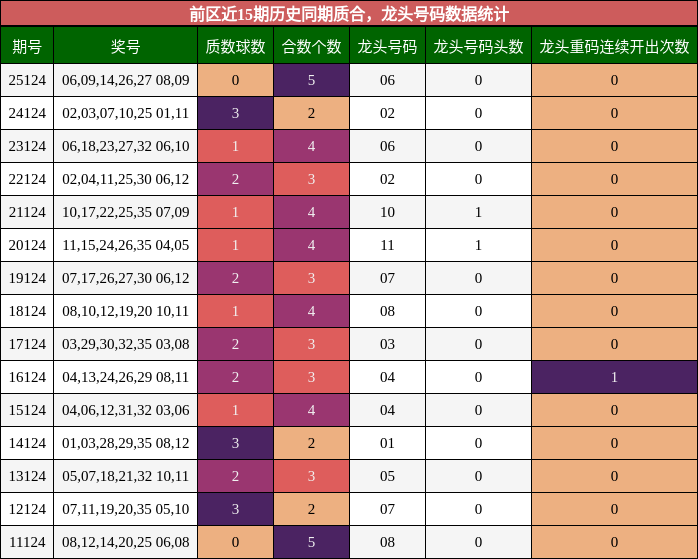The height and width of the screenshot is (559, 698).
Task: Click period number 13124
Action: pos(27,476)
